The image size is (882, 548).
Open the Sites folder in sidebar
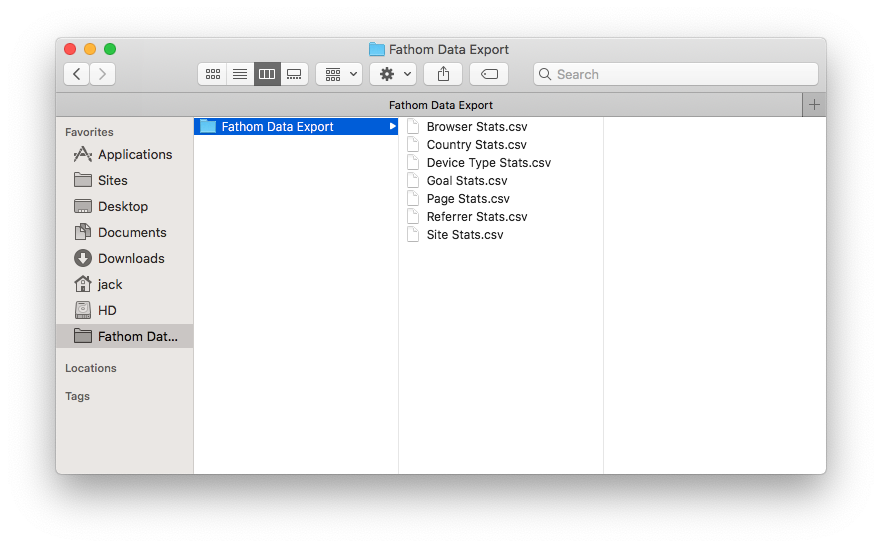124,180
